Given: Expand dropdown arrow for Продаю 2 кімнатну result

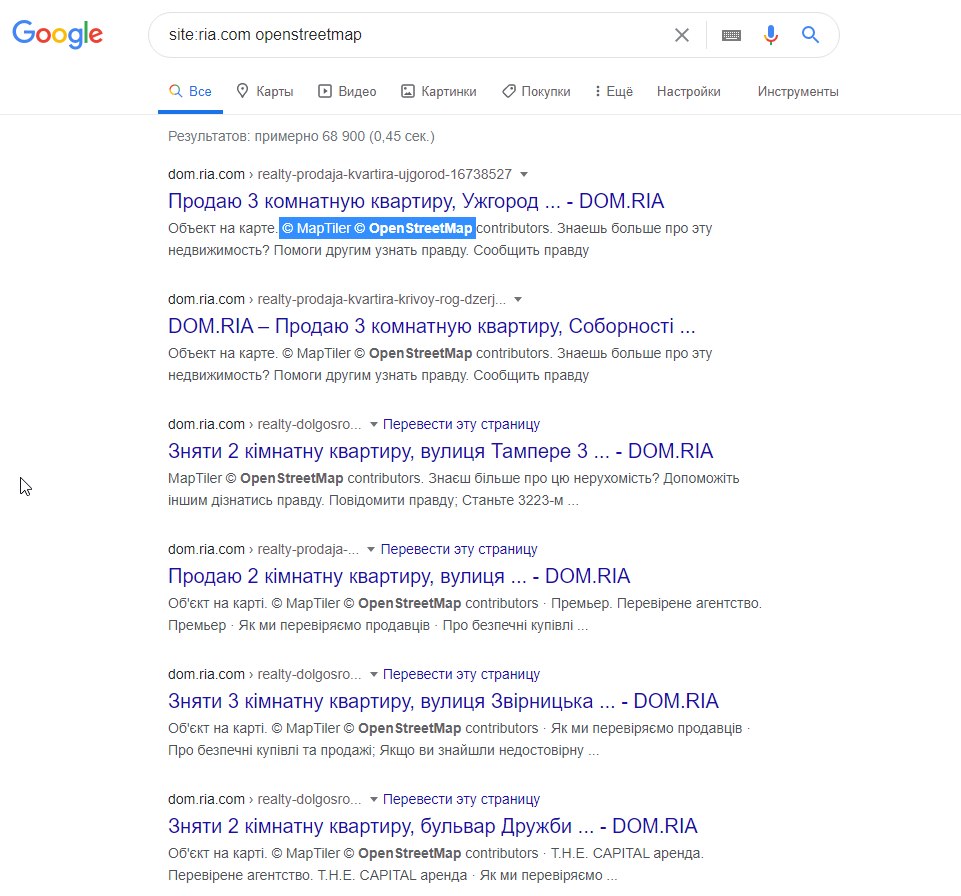Looking at the screenshot, I should (x=371, y=550).
